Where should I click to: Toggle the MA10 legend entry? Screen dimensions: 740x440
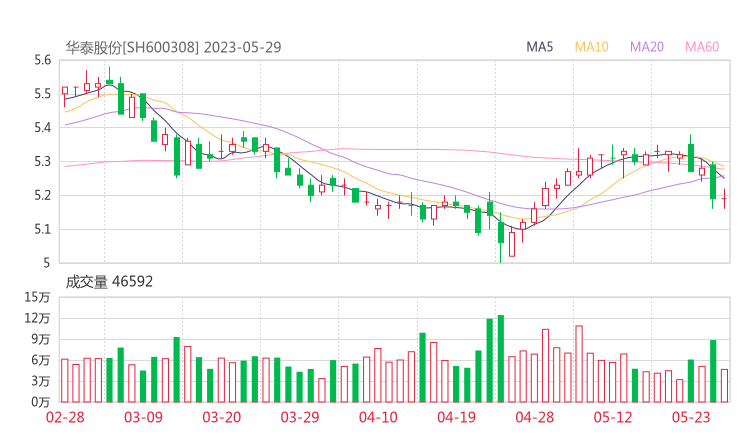pos(591,47)
